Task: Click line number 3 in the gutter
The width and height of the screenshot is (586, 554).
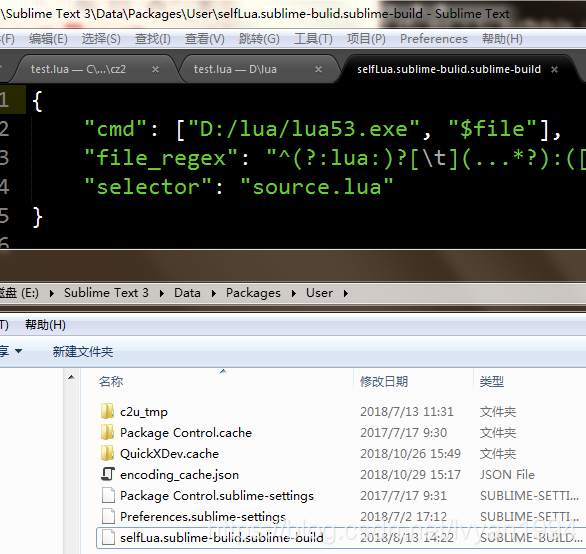Action: [4, 157]
